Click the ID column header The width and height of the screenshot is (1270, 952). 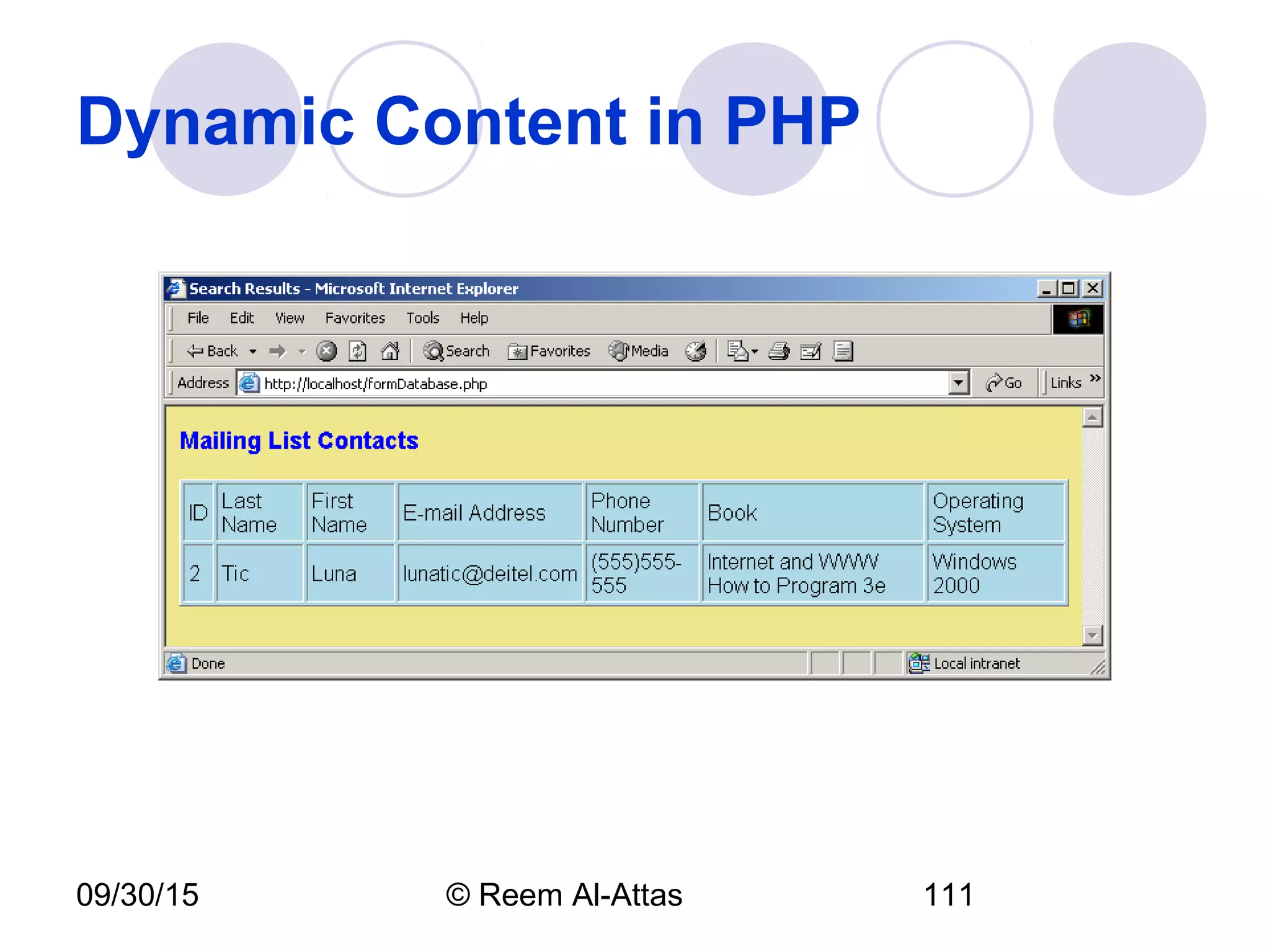198,513
